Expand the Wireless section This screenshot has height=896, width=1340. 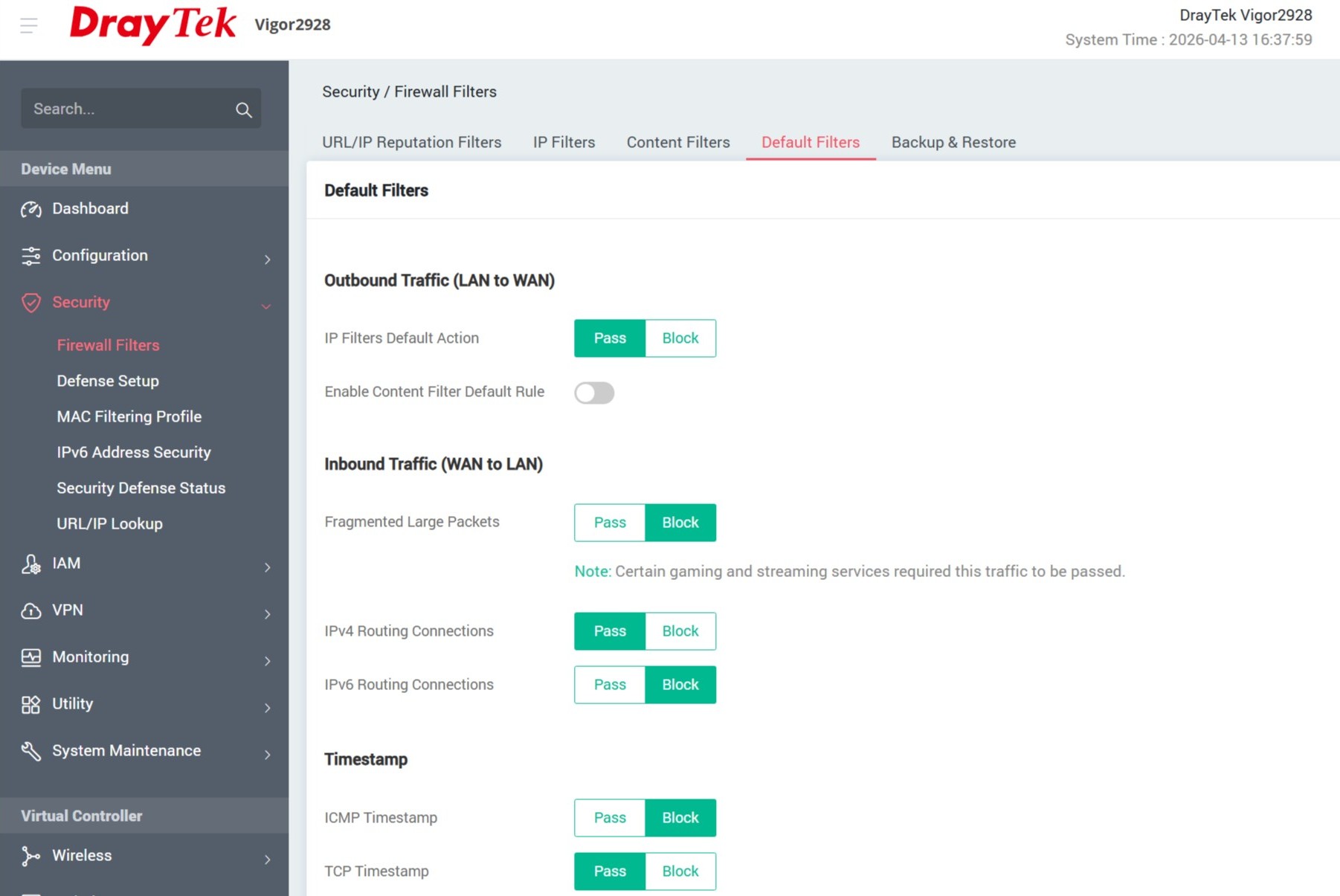[82, 855]
